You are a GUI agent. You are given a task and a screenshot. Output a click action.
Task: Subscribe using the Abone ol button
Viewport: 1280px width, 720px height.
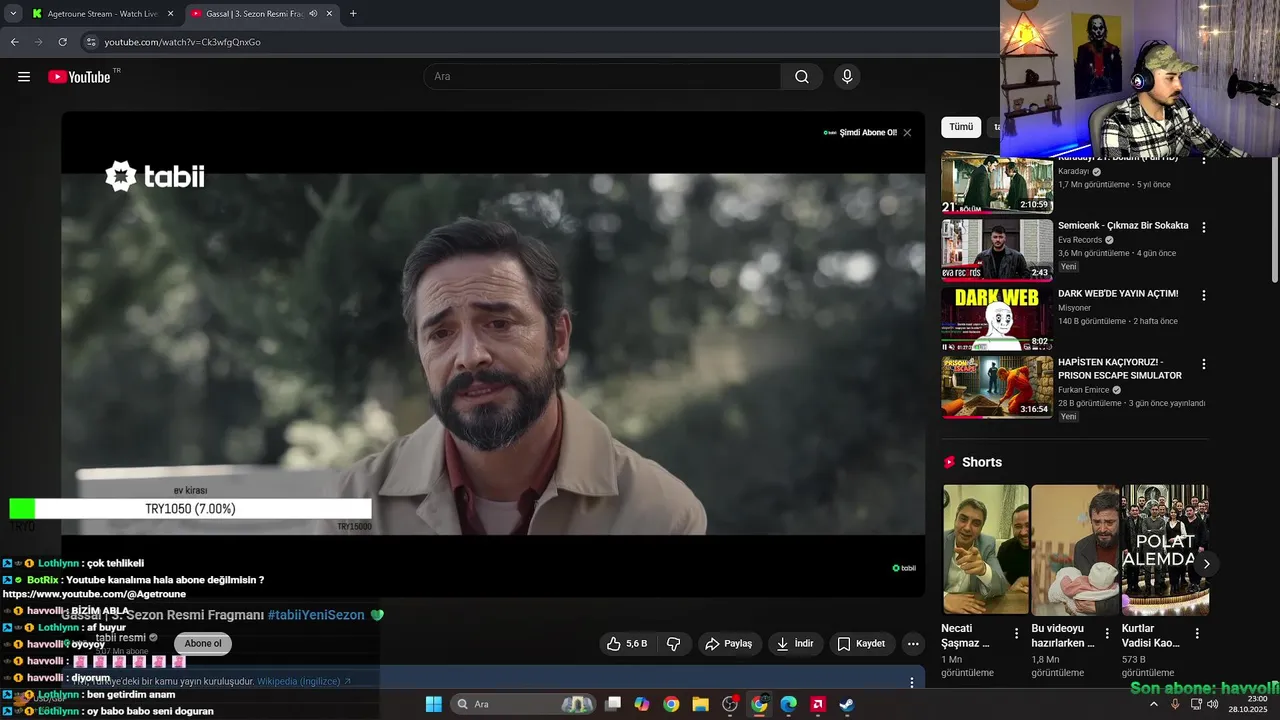pos(203,644)
